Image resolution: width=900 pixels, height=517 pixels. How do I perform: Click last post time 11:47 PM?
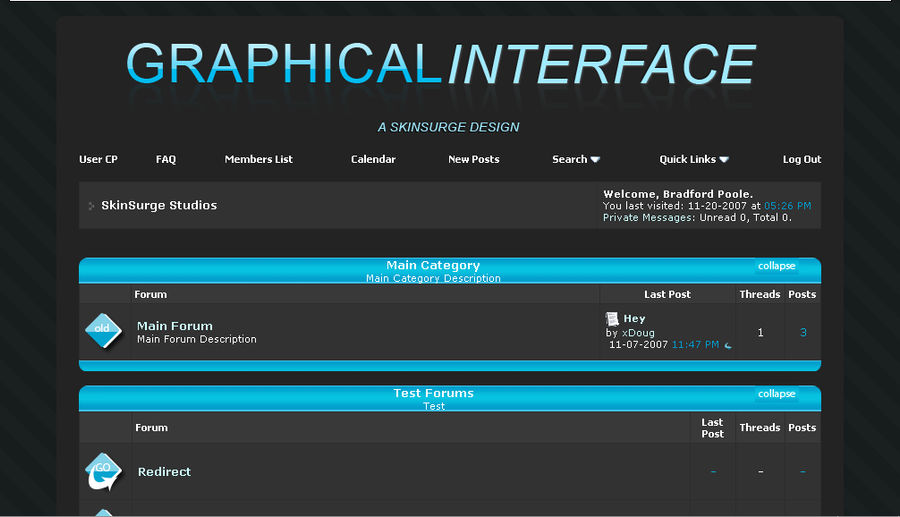(695, 345)
